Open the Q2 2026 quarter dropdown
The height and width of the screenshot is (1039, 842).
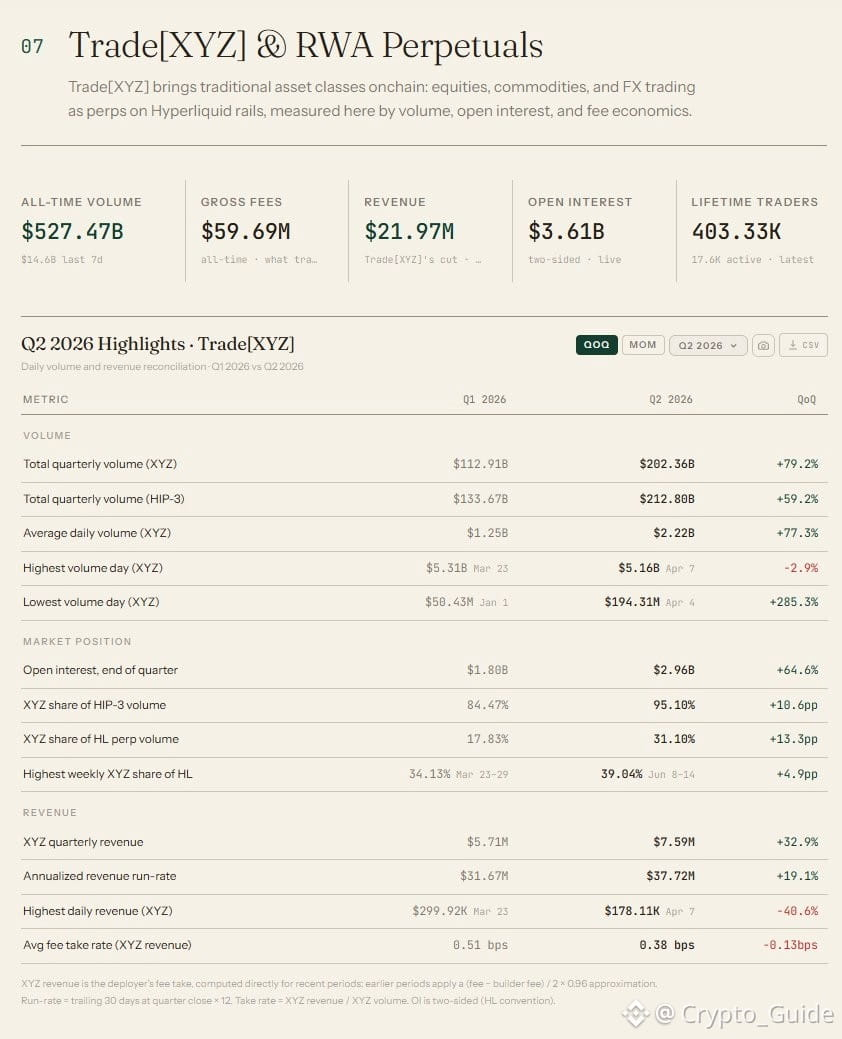coord(708,345)
